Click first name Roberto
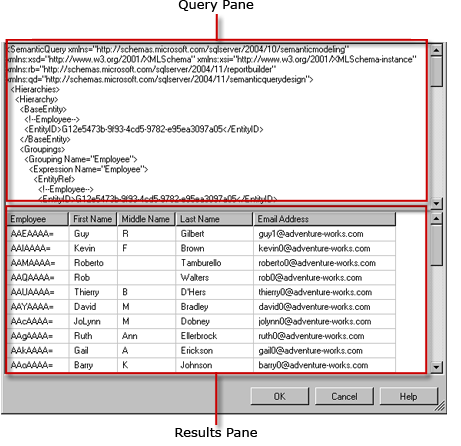The width and height of the screenshot is (461, 446). pos(89,263)
